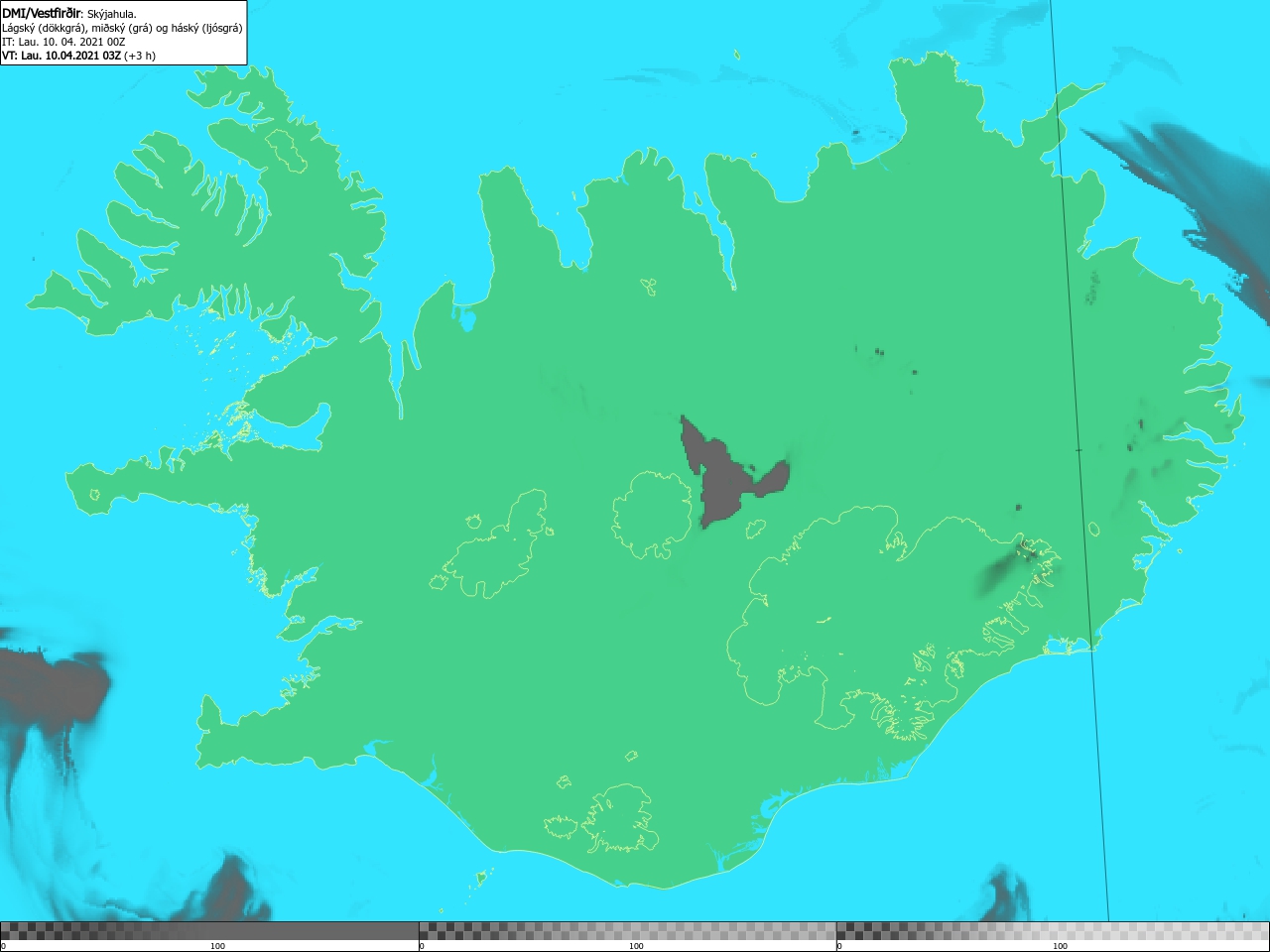The width and height of the screenshot is (1270, 952).
Task: Click the '0' label under the middle gray scale
Action: pyautogui.click(x=422, y=946)
